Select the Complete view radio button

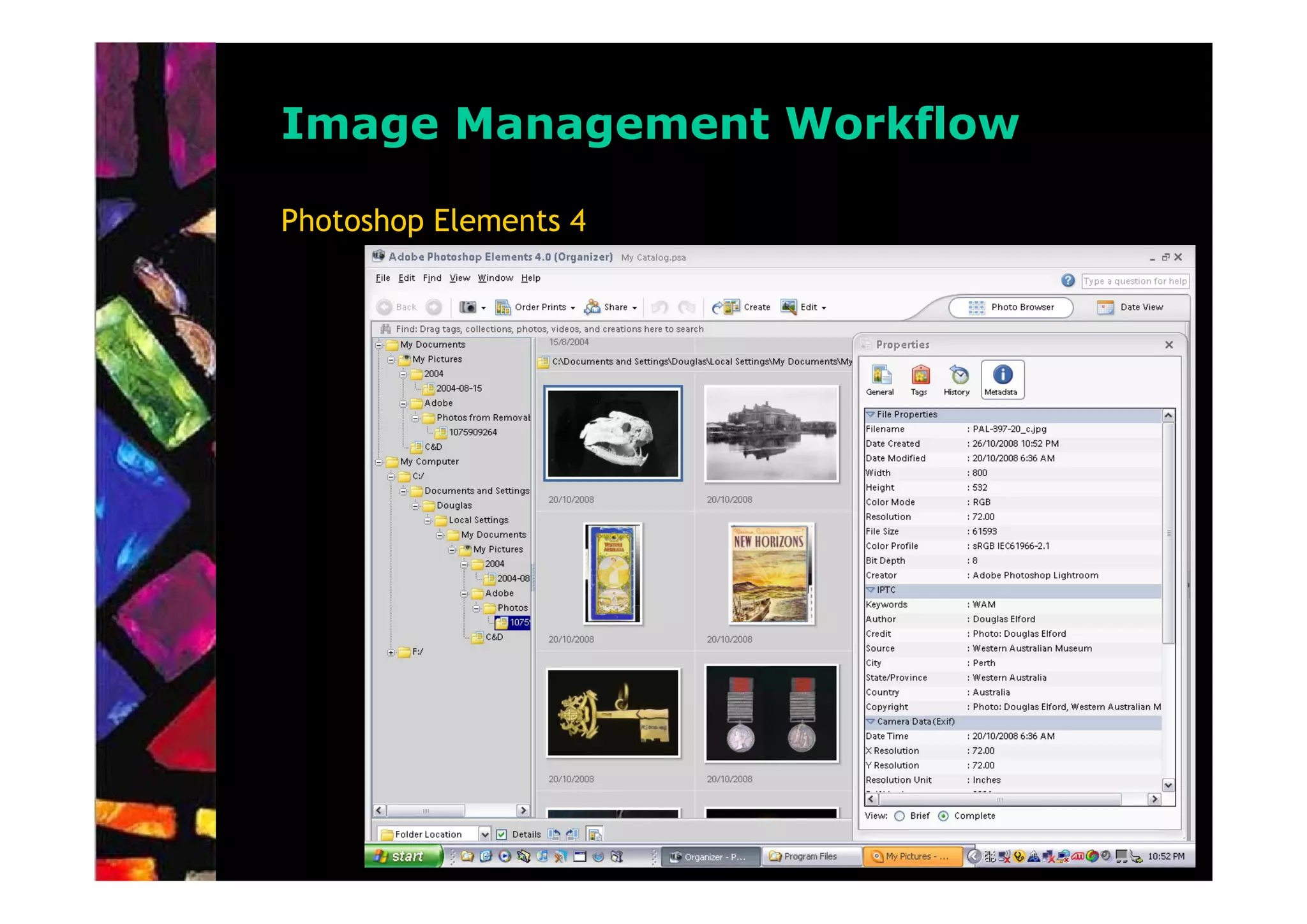(943, 816)
